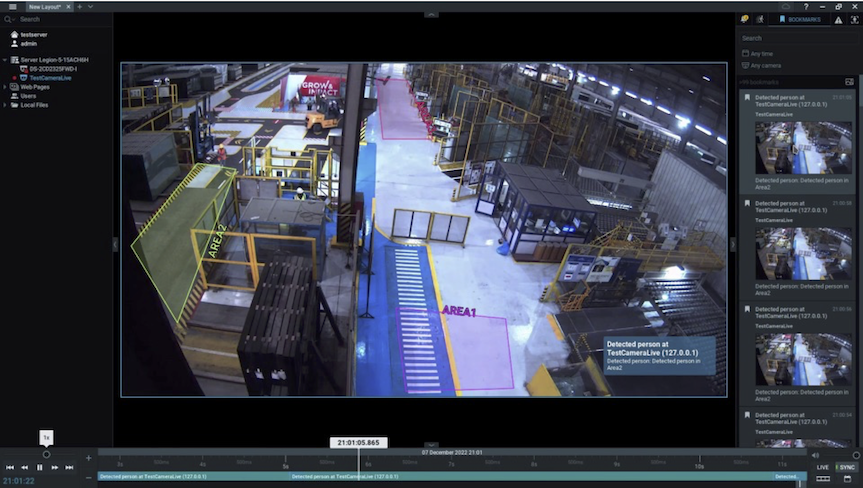Open the help question mark icon
This screenshot has width=863, height=488.
806,7
